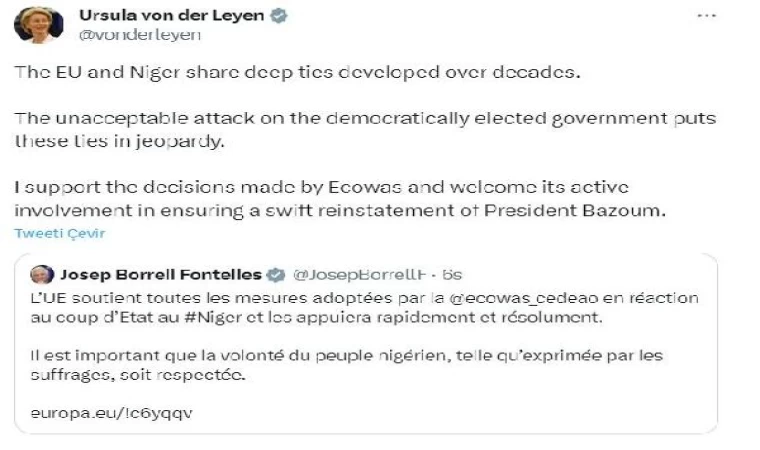The width and height of the screenshot is (760, 450).
Task: Open Ursula von der Leyen's profile name
Action: pos(174,17)
